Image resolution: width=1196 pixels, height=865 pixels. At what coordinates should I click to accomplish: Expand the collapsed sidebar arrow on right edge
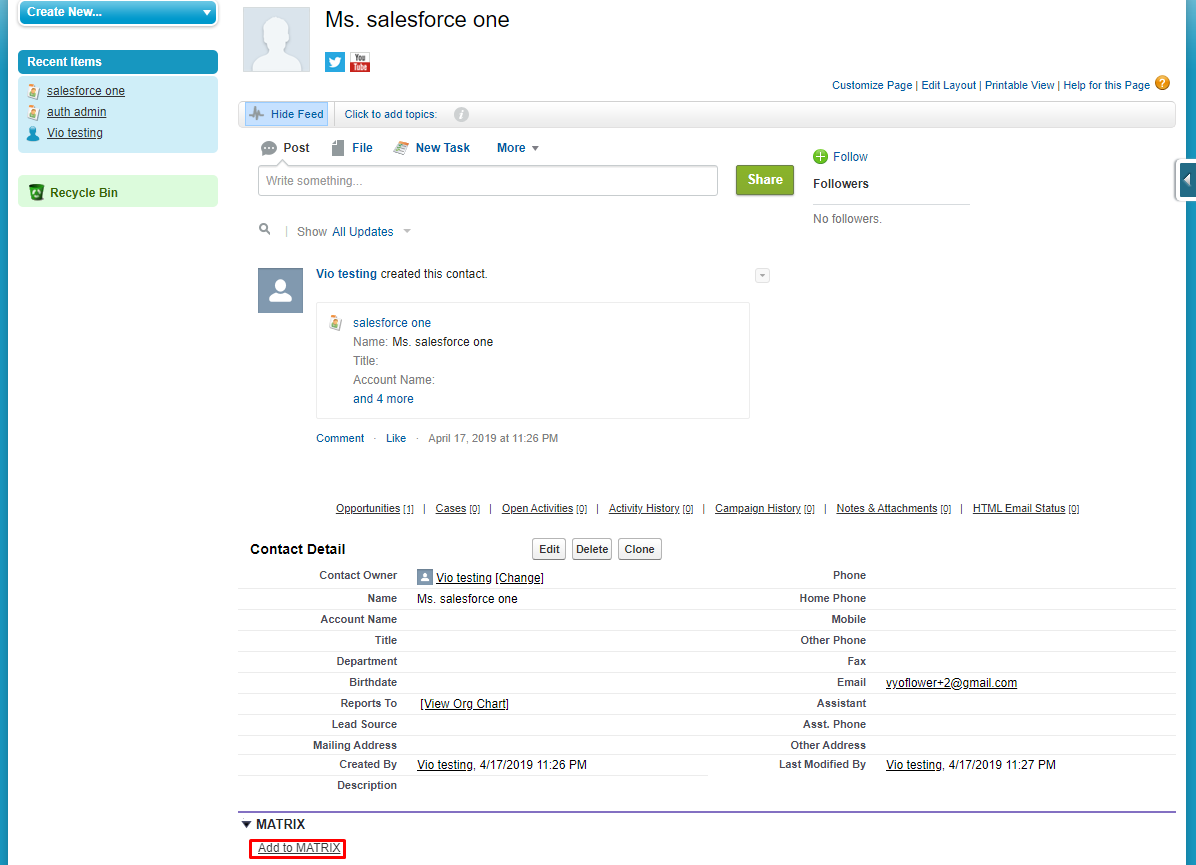click(1187, 180)
